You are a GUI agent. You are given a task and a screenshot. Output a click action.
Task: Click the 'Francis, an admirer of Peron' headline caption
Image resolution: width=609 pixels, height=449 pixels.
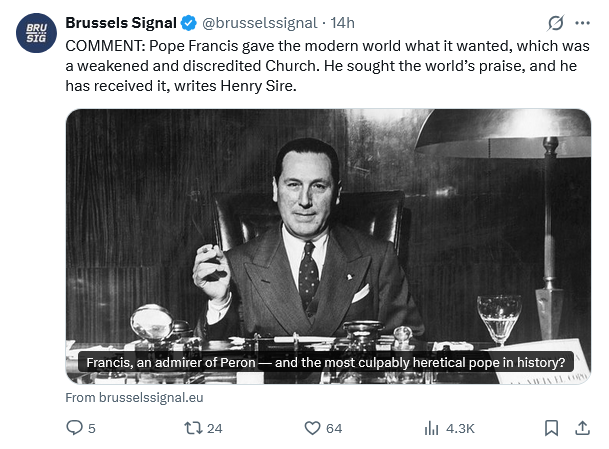325,362
